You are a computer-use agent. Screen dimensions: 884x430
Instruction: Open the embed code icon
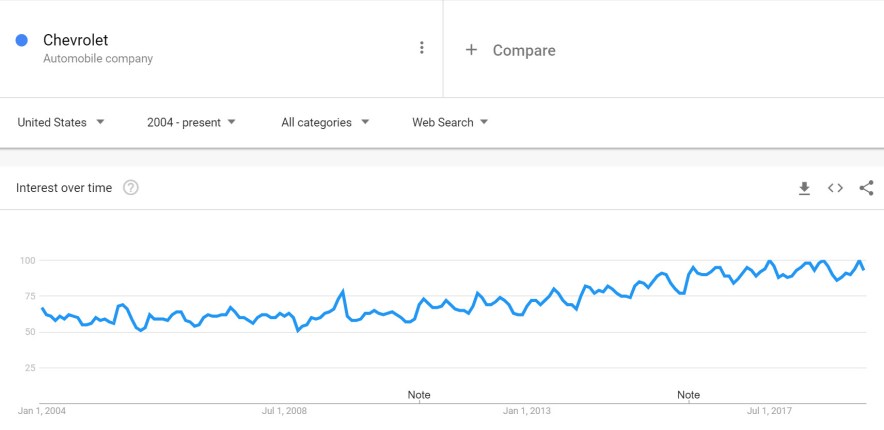click(x=836, y=188)
